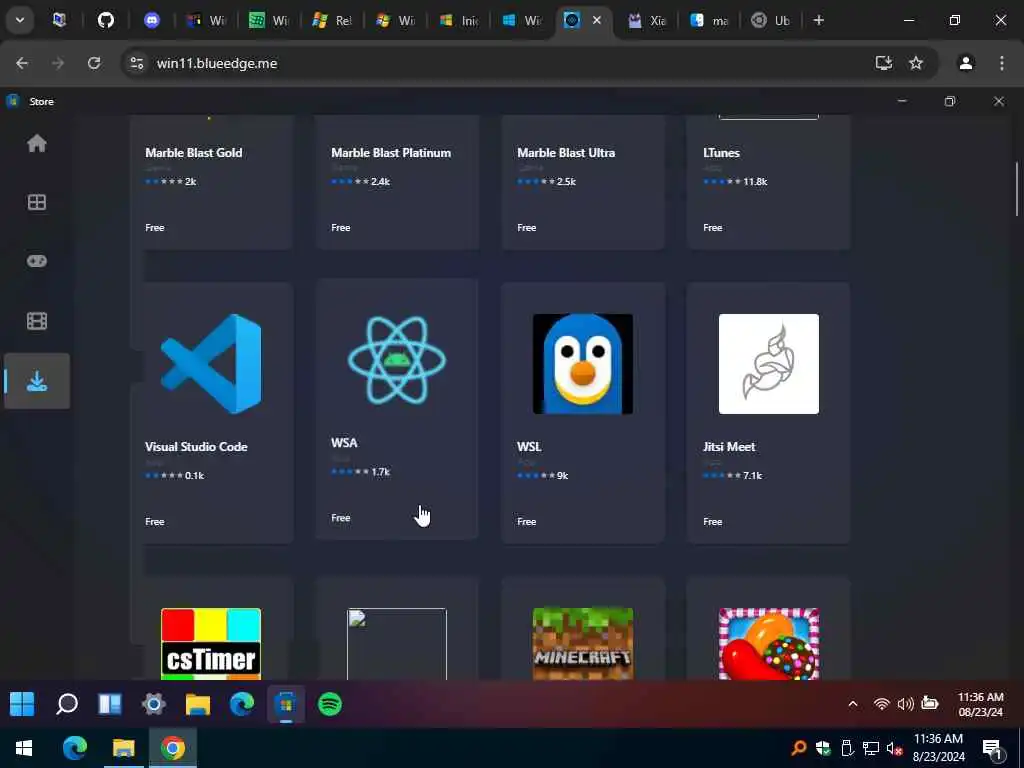The width and height of the screenshot is (1024, 768).
Task: Open the WSL penguin app icon
Action: coord(583,364)
